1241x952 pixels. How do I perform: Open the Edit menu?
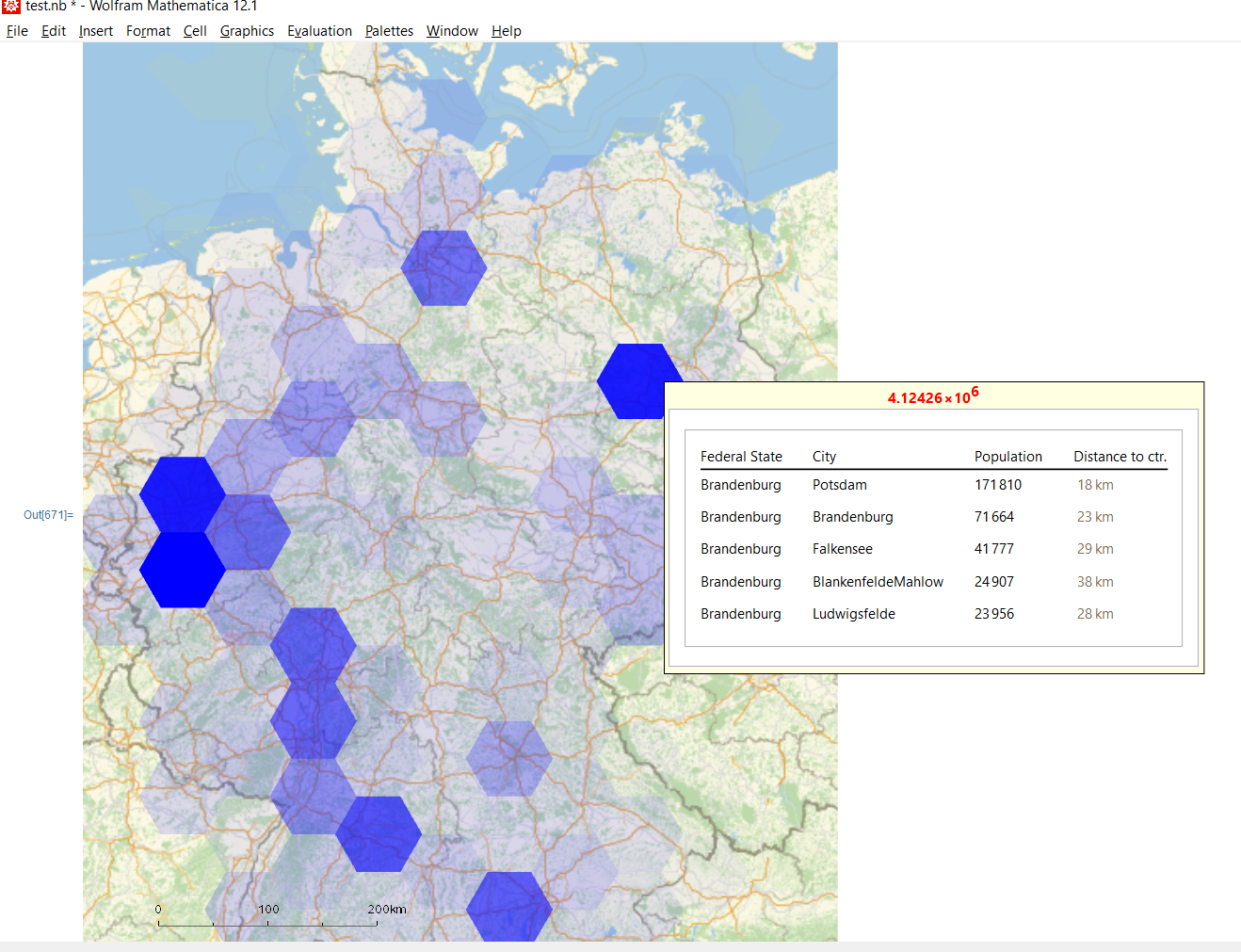click(x=54, y=31)
